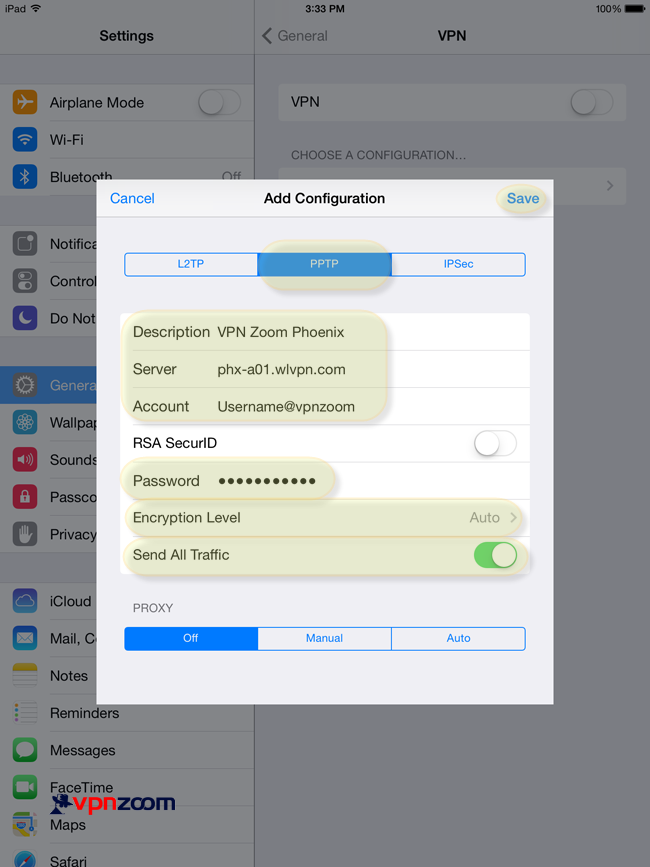Toggle the VPN switch on VPN page
The image size is (650, 867).
coord(591,102)
